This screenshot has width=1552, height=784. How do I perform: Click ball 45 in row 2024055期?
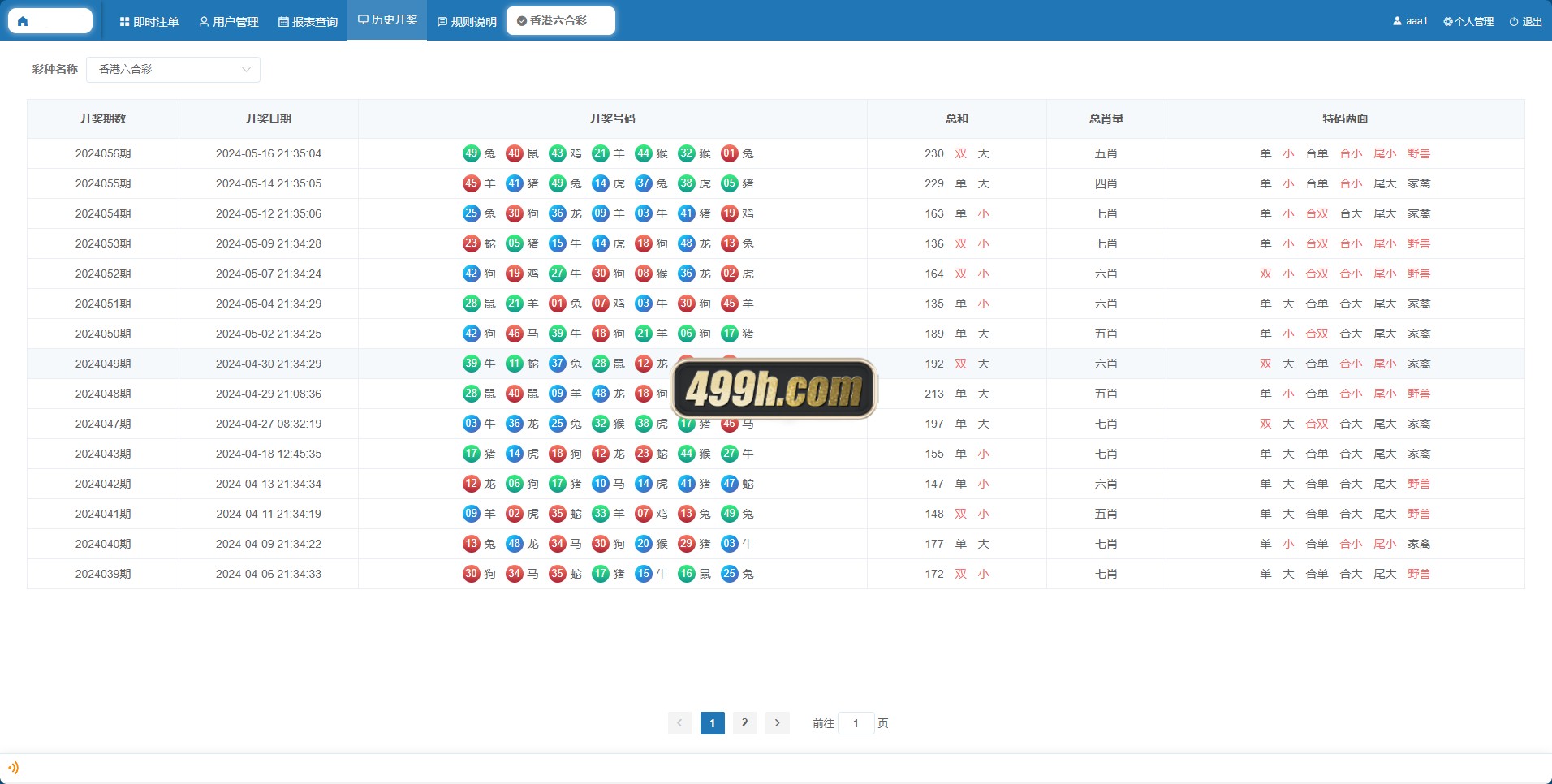click(x=472, y=183)
